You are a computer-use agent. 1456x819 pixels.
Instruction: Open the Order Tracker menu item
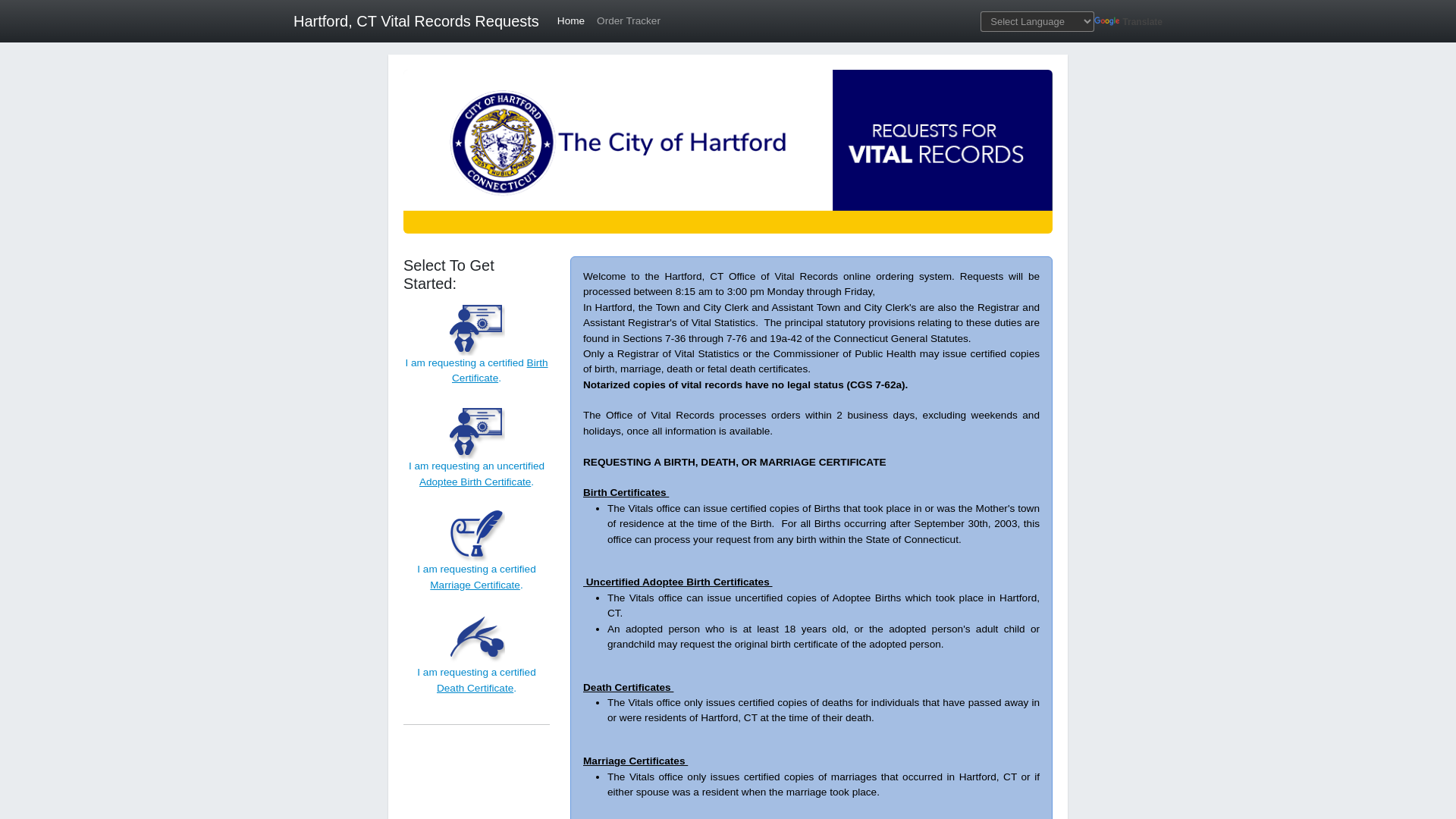pyautogui.click(x=628, y=21)
